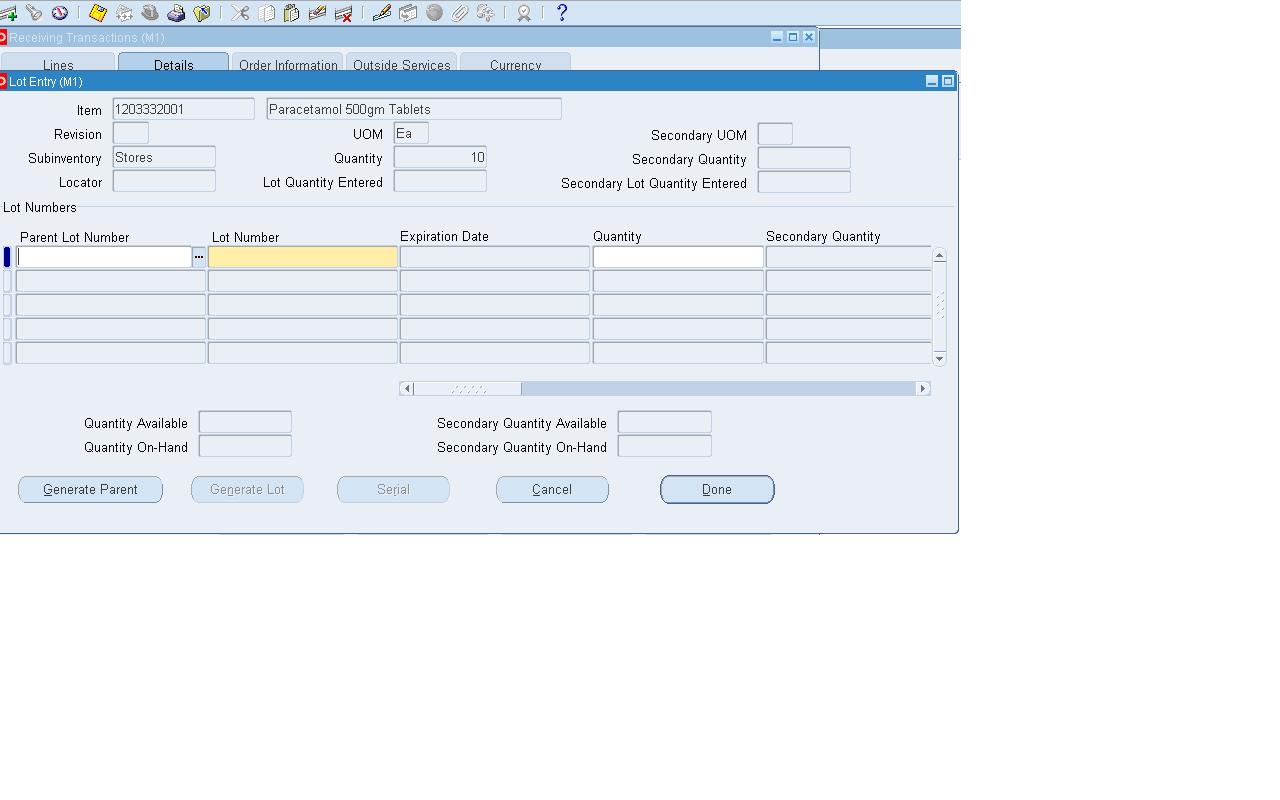1280x800 pixels.
Task: Click horizontal scrollbar right arrow in lot grid
Action: pos(923,388)
